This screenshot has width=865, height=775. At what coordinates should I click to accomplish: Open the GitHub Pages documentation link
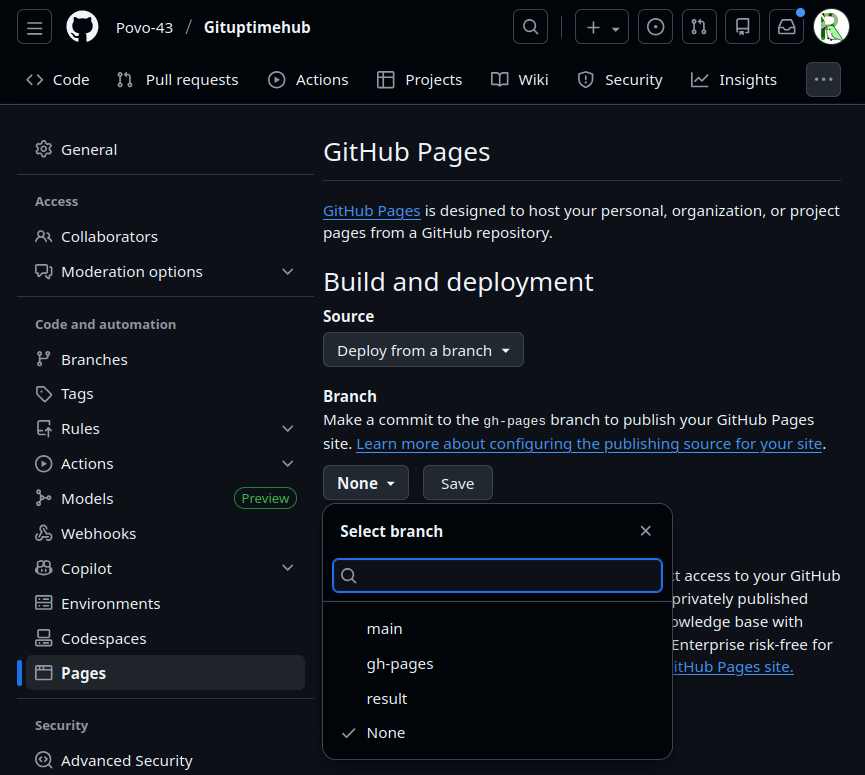click(x=371, y=211)
